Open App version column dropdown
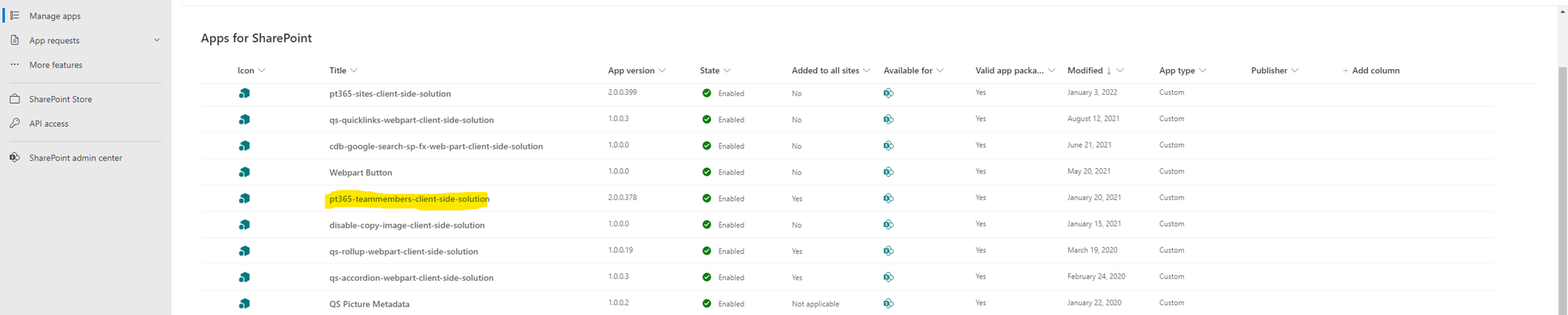This screenshot has height=315, width=1568. tap(662, 70)
